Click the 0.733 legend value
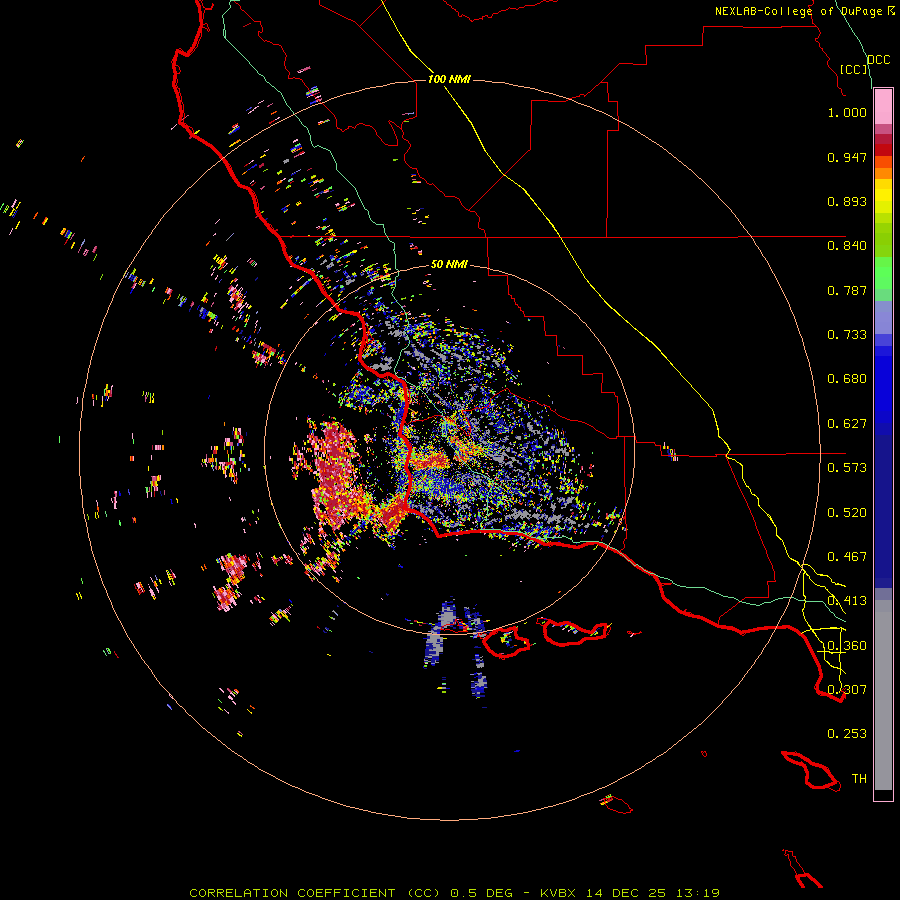900x900 pixels. [847, 335]
